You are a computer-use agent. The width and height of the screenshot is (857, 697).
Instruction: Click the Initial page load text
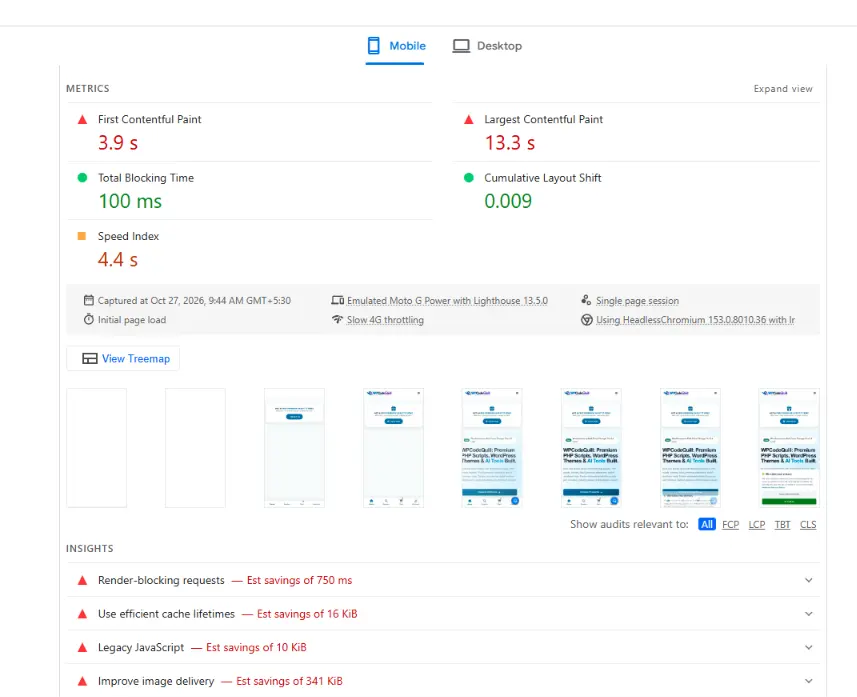pos(132,320)
